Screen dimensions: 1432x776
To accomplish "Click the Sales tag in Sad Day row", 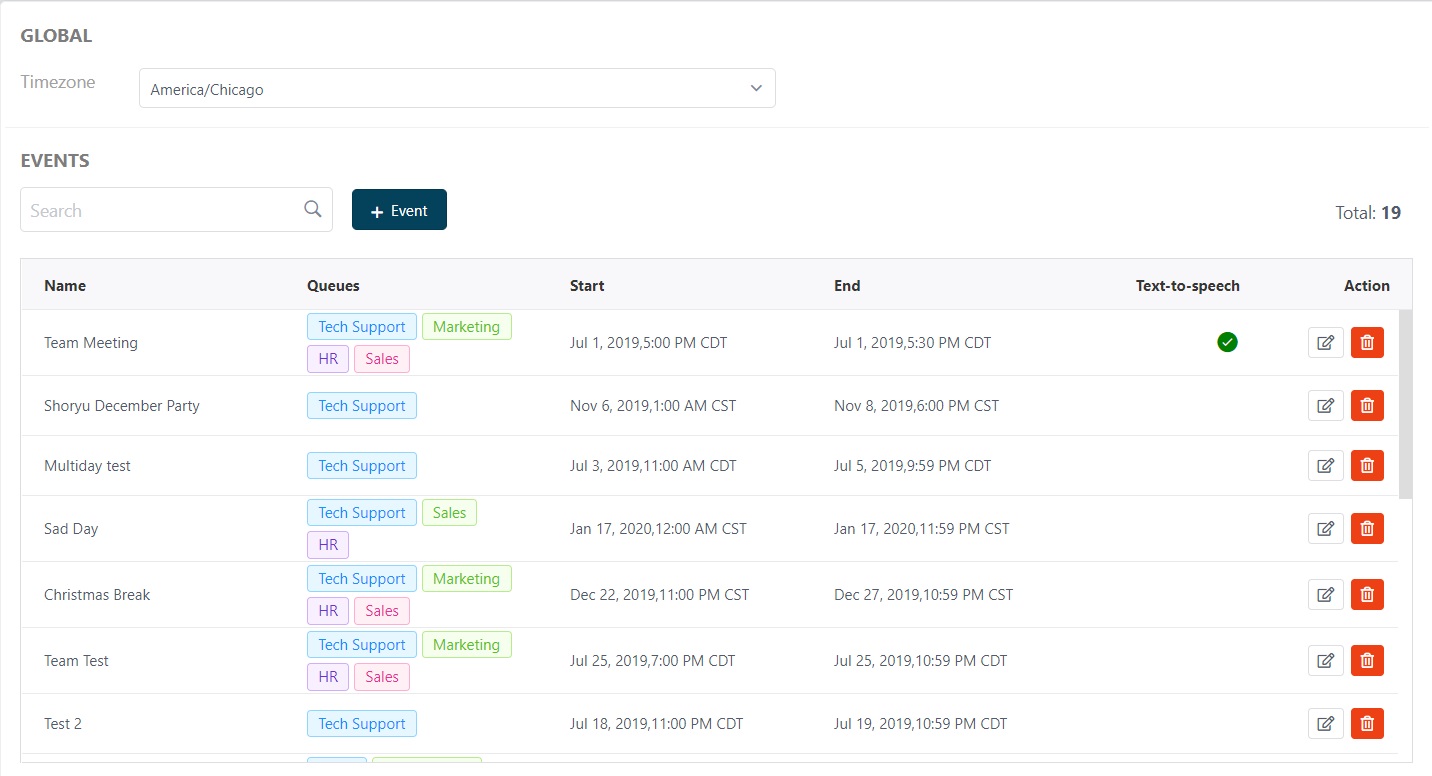I will [449, 513].
